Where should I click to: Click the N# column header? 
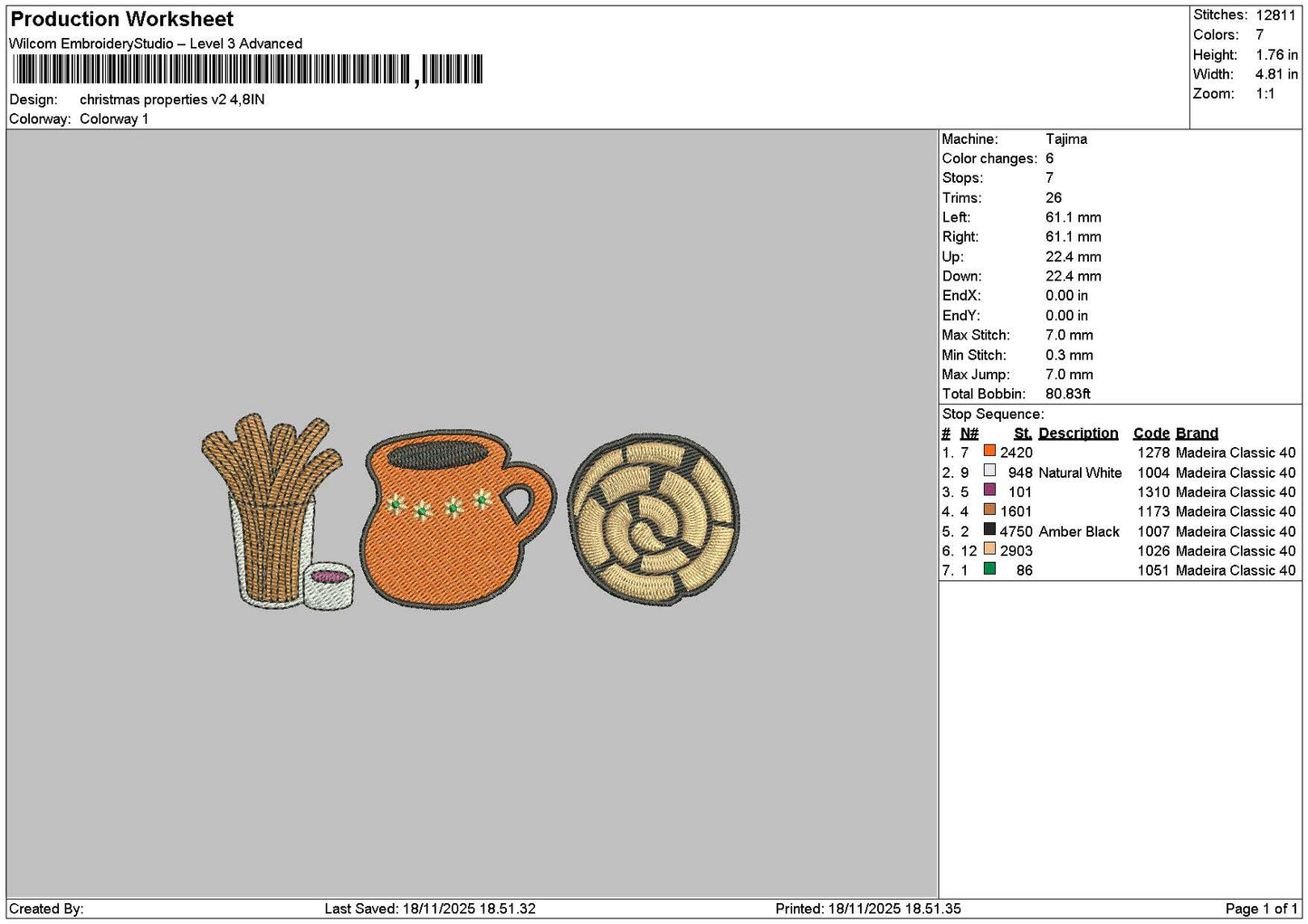tap(969, 433)
